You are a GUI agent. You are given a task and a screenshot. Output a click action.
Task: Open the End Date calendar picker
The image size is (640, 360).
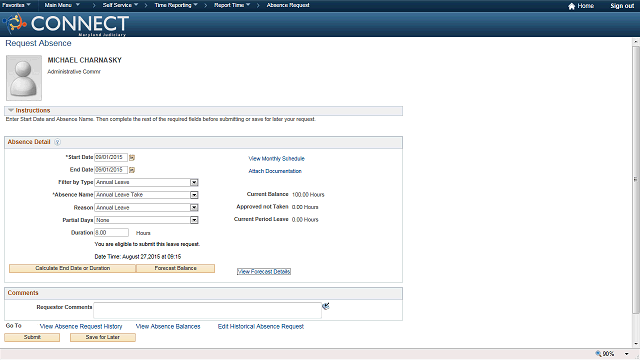[x=132, y=170]
